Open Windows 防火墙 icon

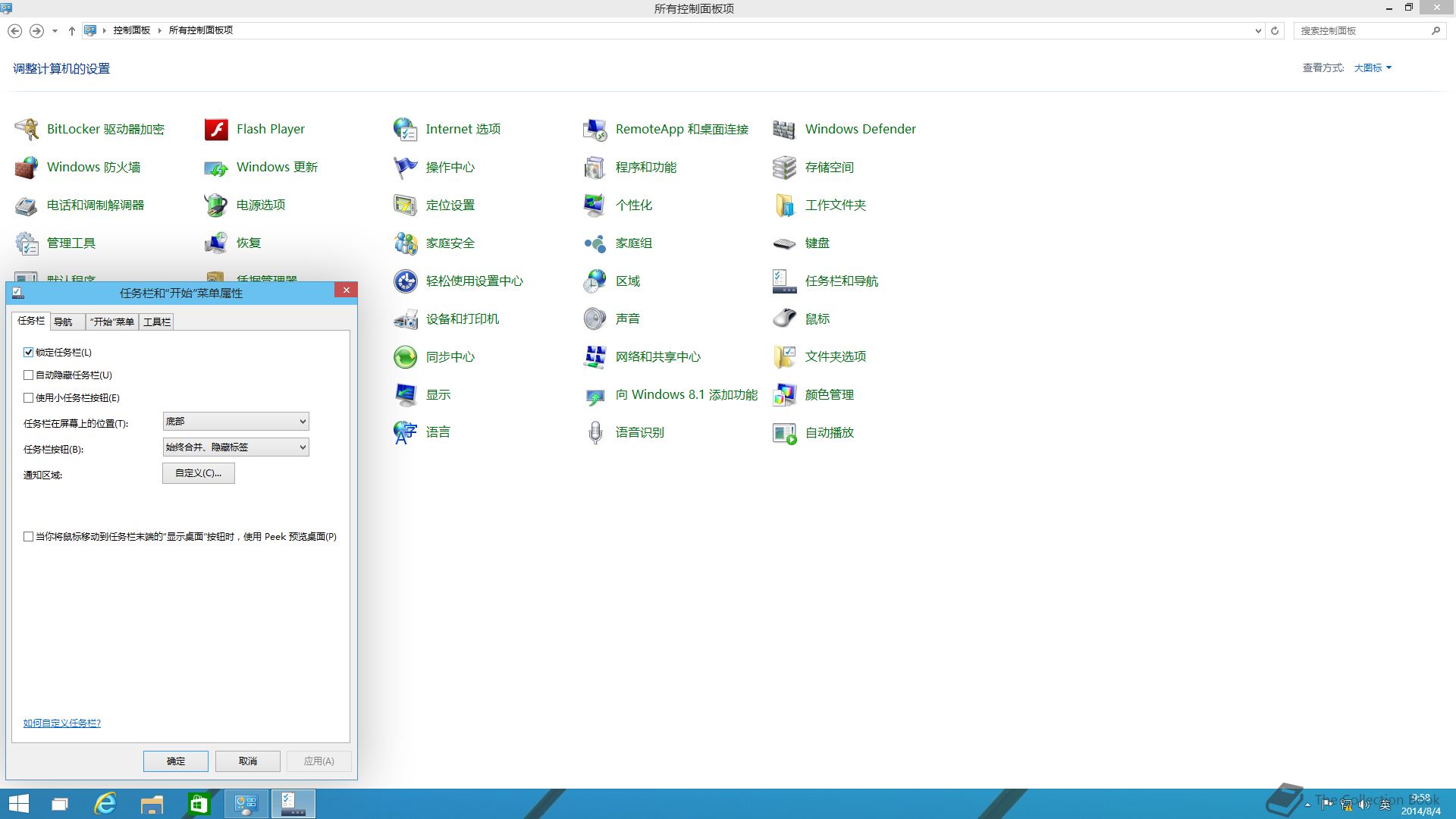(27, 168)
